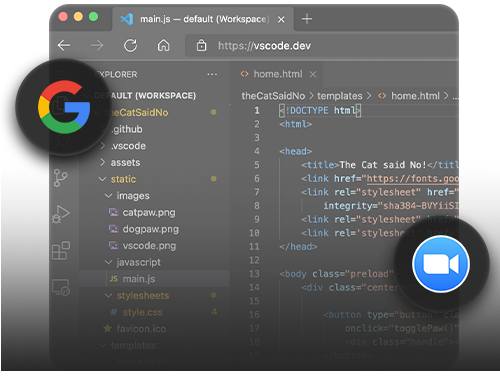Open vscode.png in the explorer

pyautogui.click(x=149, y=246)
